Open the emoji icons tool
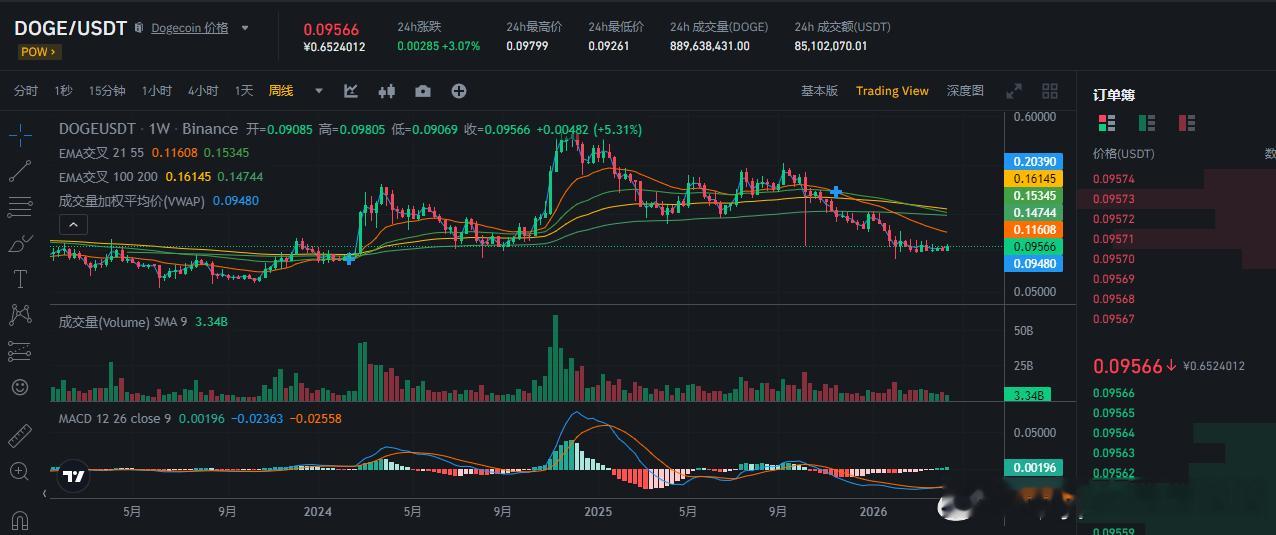Screen dimensions: 1276x535 tap(20, 387)
